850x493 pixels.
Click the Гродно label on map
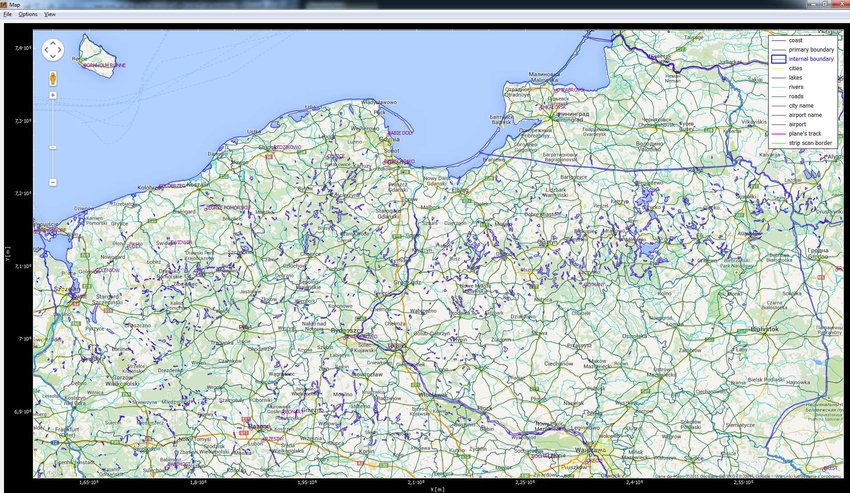click(817, 251)
